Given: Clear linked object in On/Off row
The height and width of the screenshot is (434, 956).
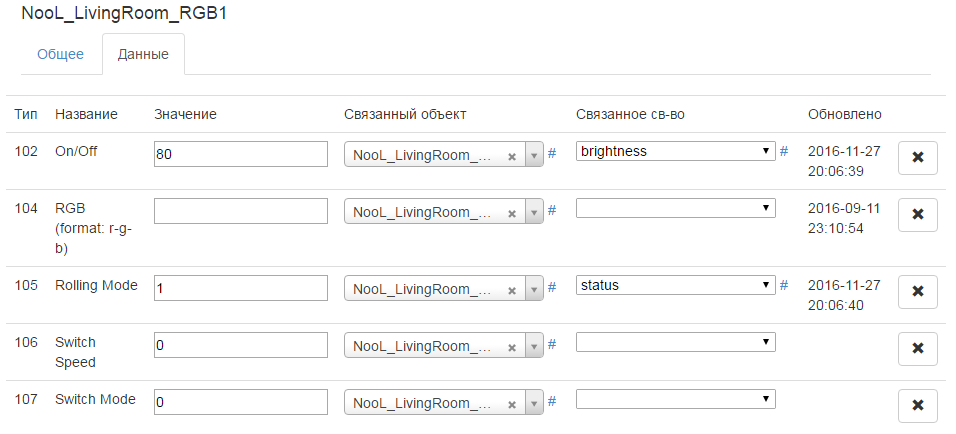Looking at the screenshot, I should (512, 156).
